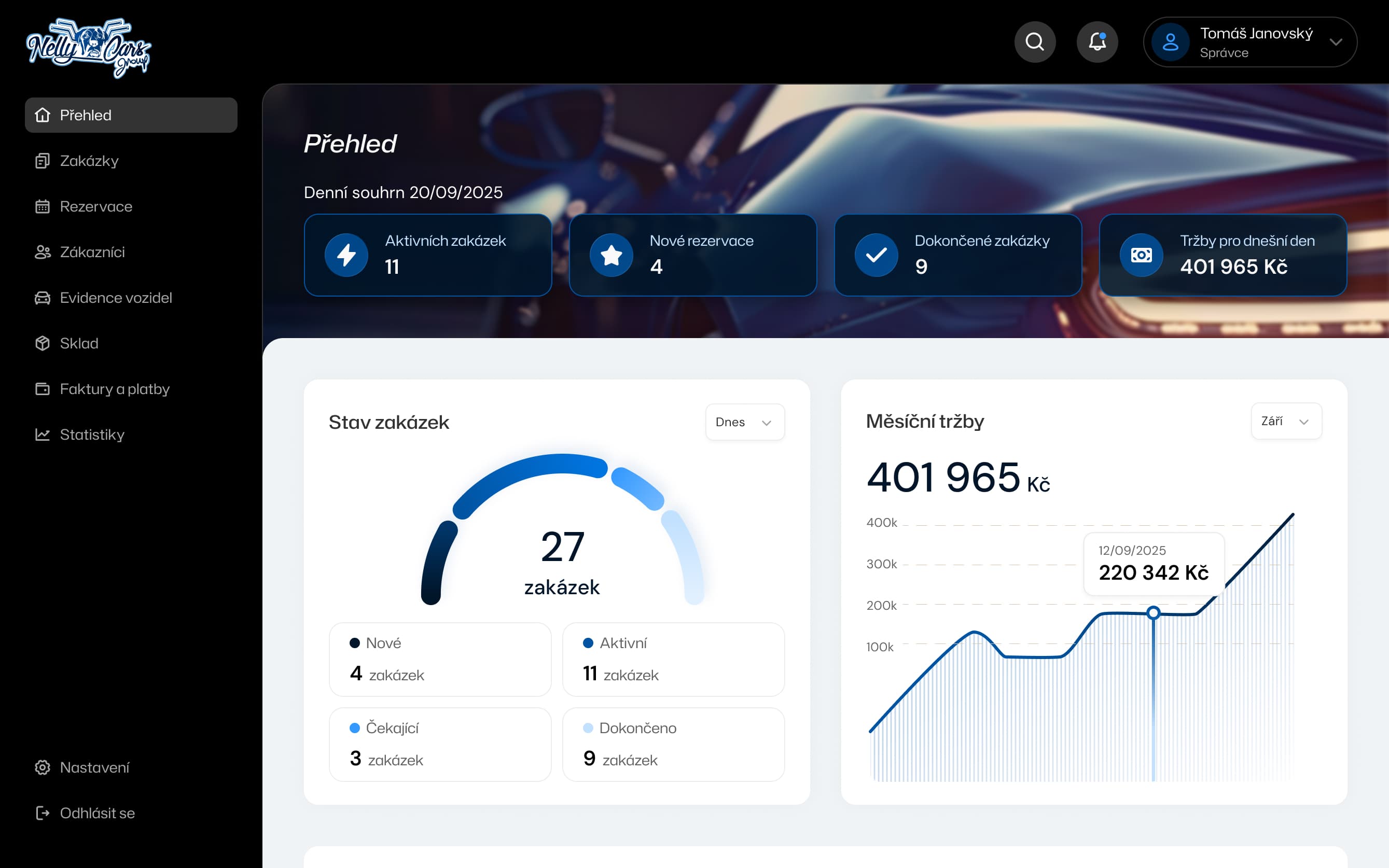The image size is (1389, 868).
Task: Open the Září month dropdown
Action: pos(1286,421)
